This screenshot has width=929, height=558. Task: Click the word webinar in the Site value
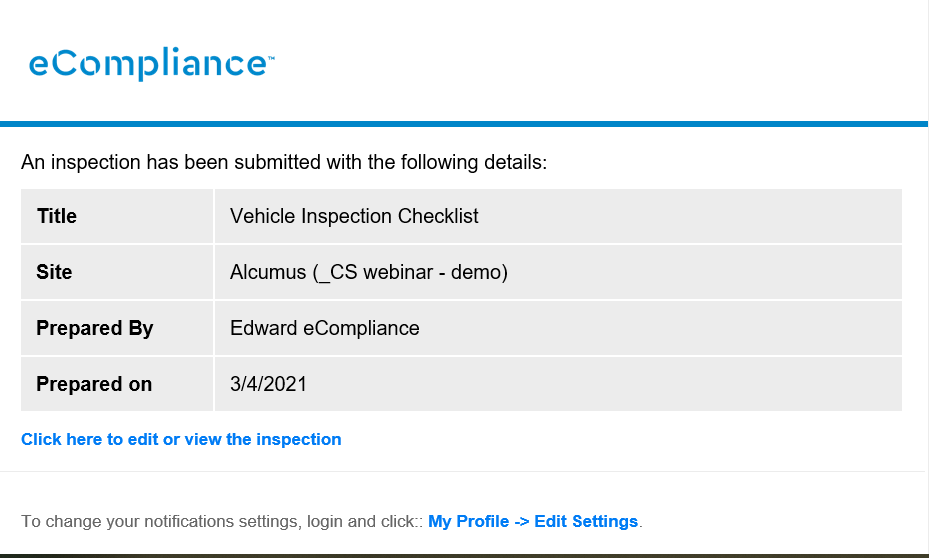398,272
